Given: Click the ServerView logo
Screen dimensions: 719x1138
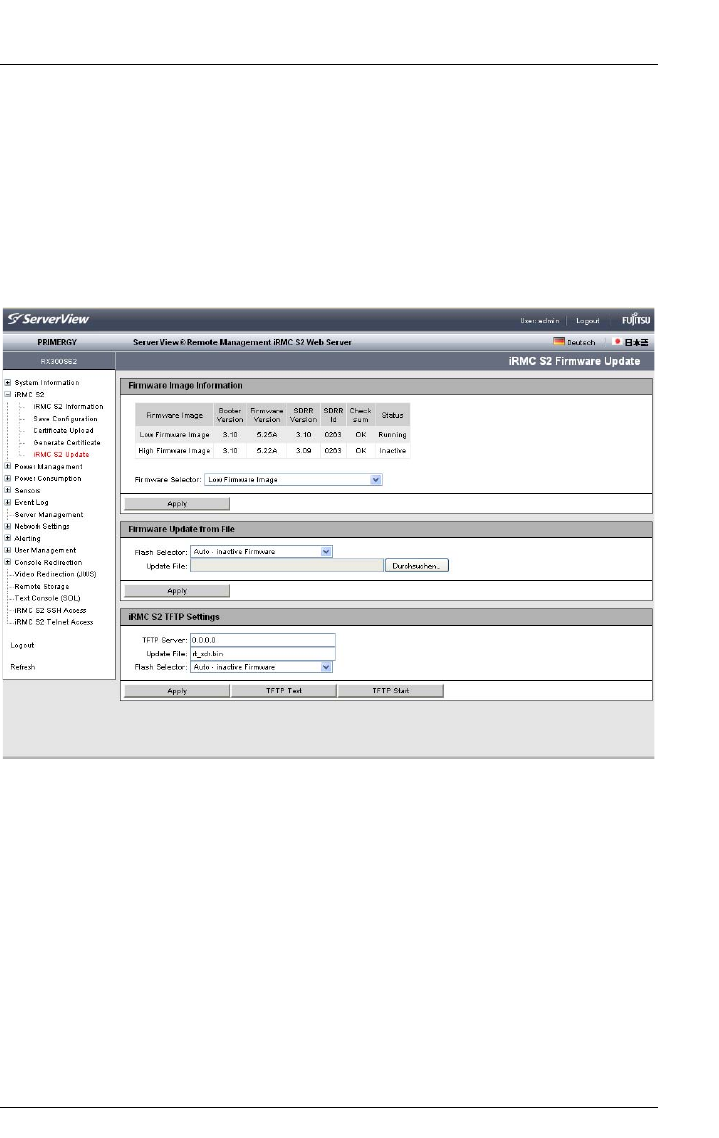Looking at the screenshot, I should [x=48, y=319].
